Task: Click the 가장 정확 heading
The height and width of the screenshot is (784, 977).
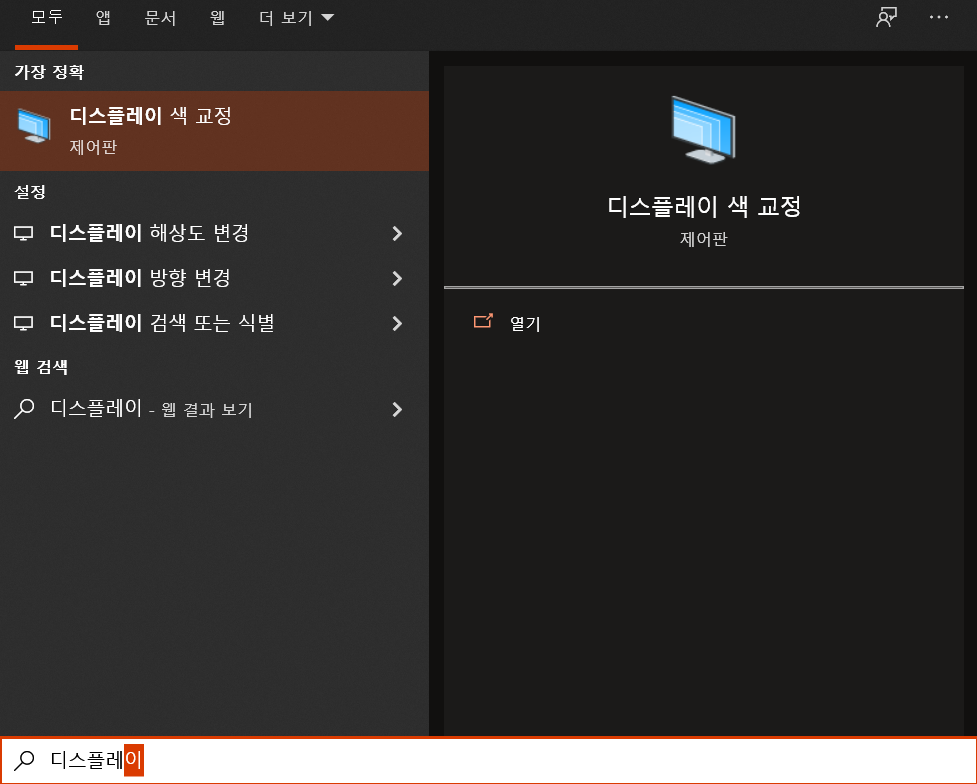Action: [x=49, y=72]
